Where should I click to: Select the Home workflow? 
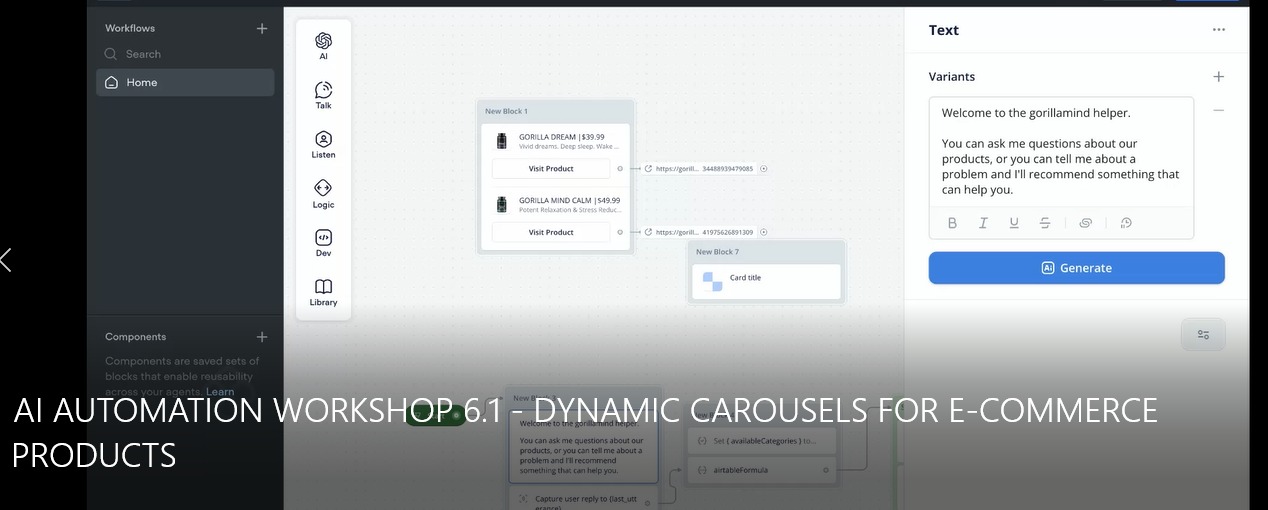click(185, 82)
